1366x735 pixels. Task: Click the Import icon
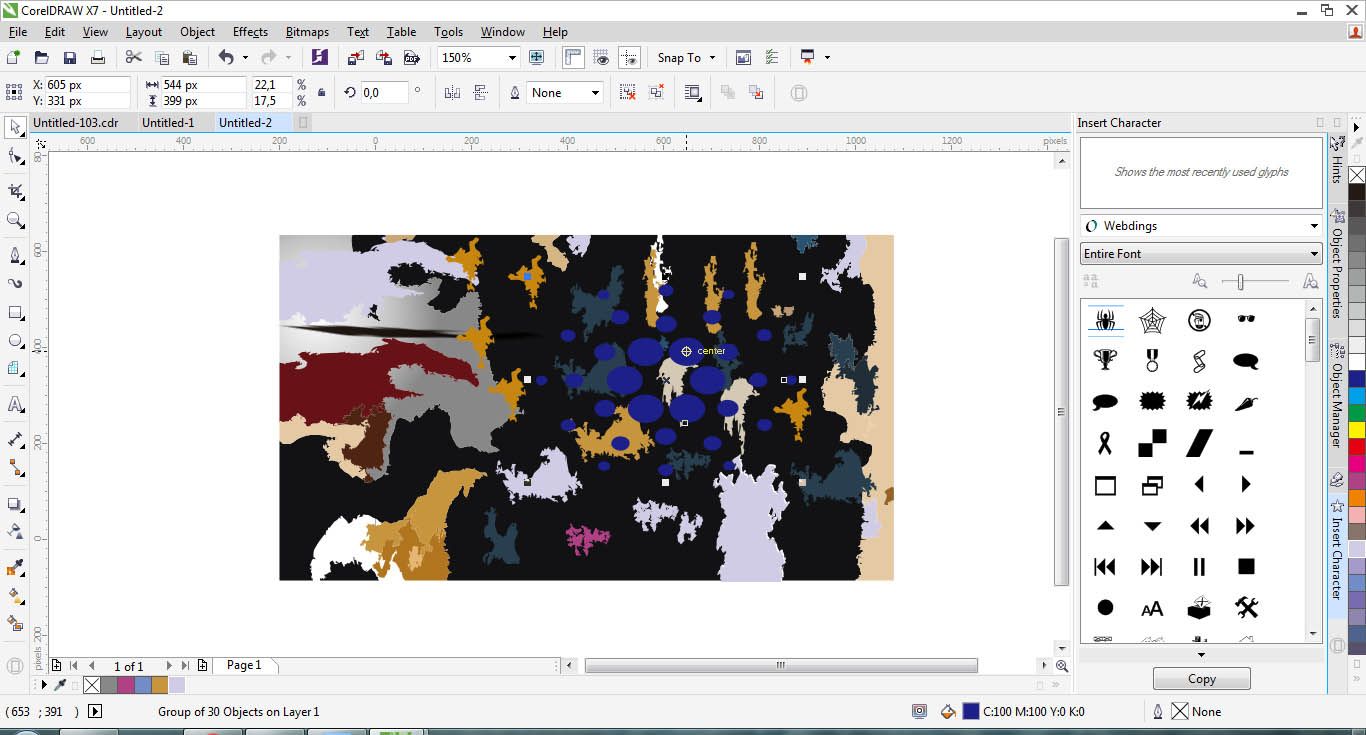pyautogui.click(x=356, y=58)
